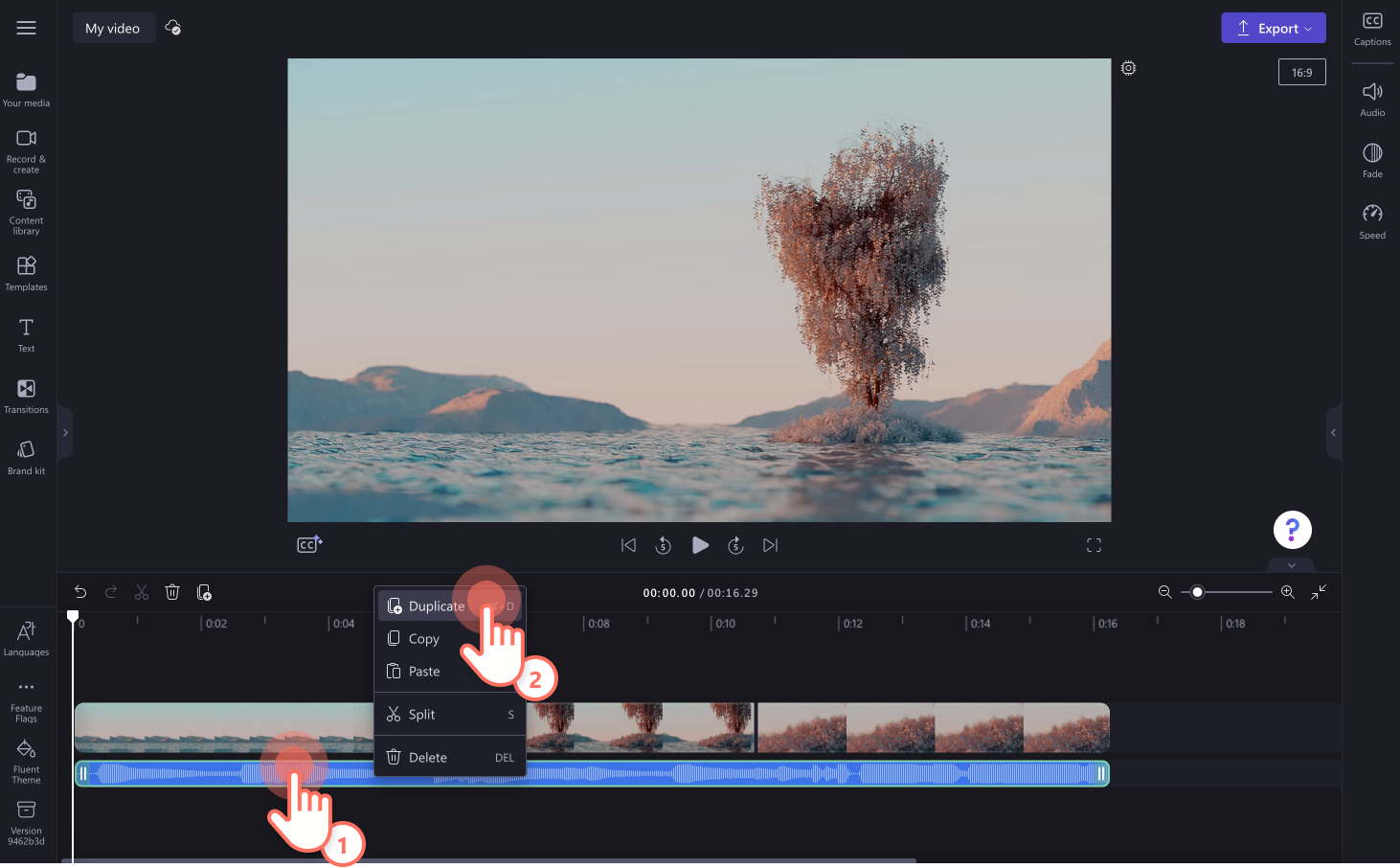Open the Captions panel
The image size is (1400, 868).
click(x=1372, y=29)
